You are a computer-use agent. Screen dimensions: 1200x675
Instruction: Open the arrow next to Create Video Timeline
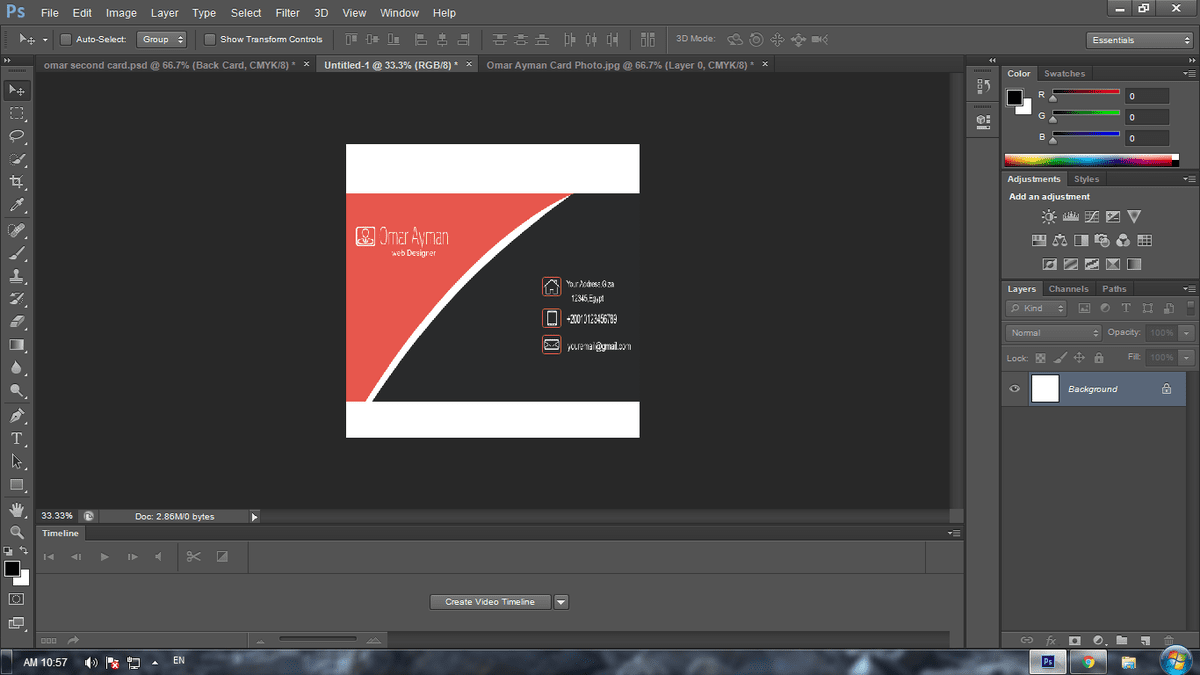(x=561, y=602)
